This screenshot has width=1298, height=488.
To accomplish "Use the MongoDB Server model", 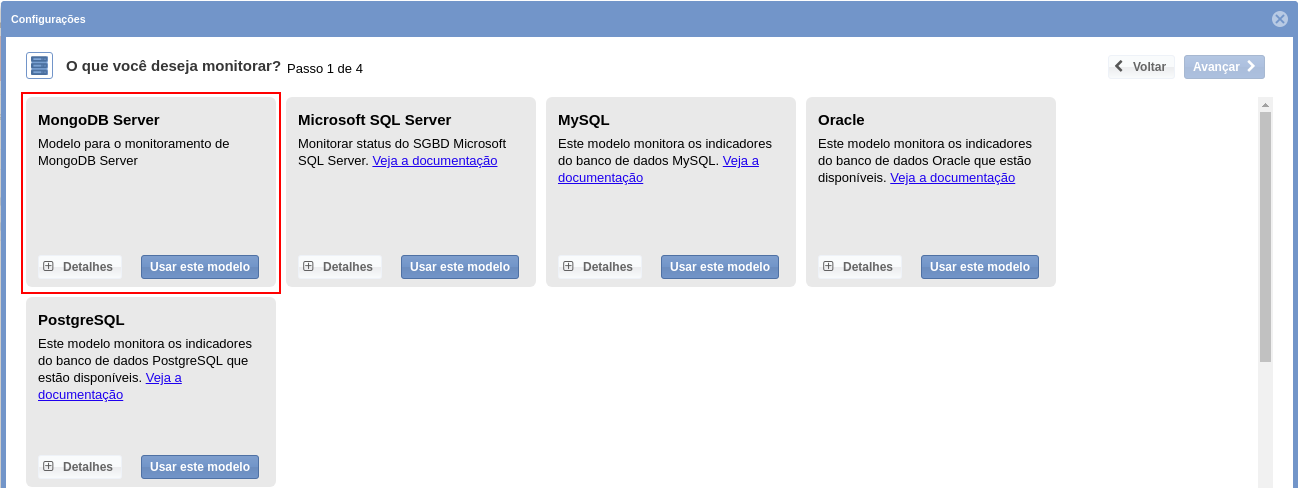I will (x=200, y=267).
